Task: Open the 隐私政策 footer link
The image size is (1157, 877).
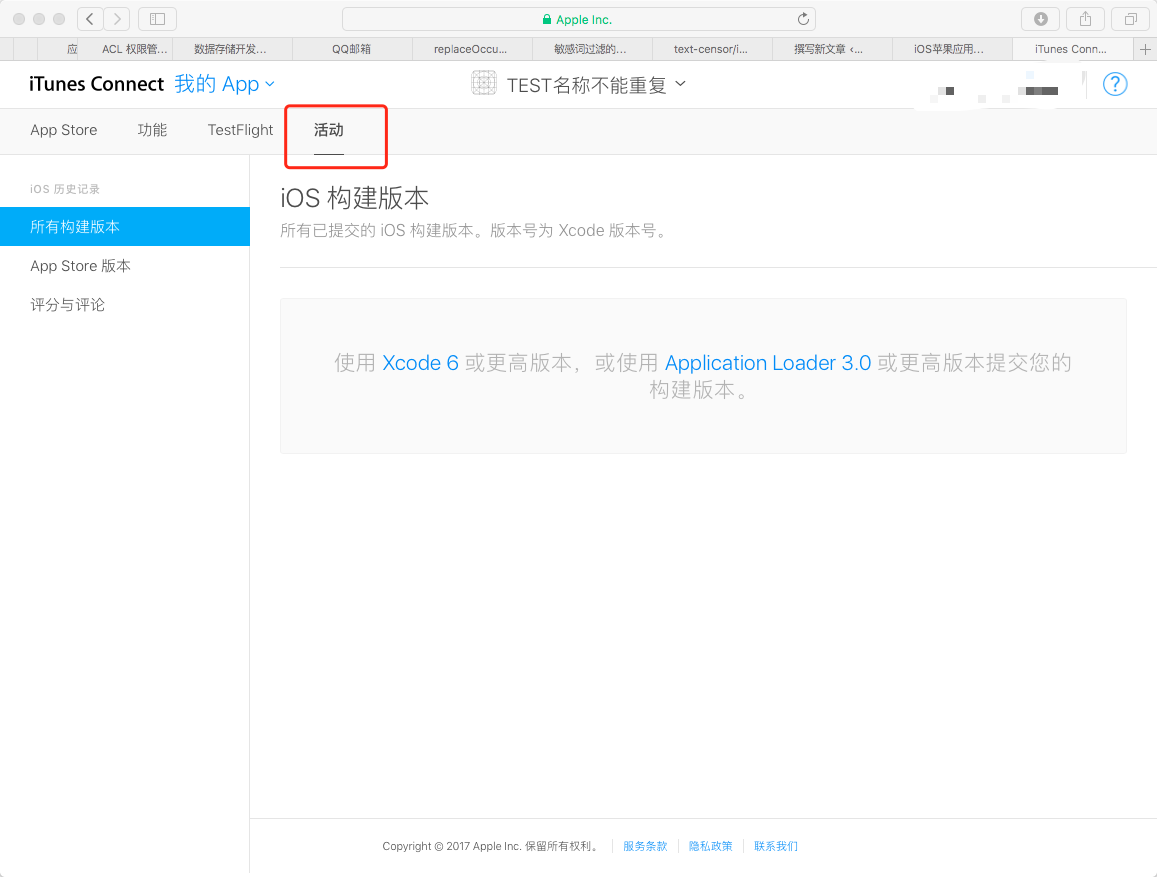Action: click(711, 846)
